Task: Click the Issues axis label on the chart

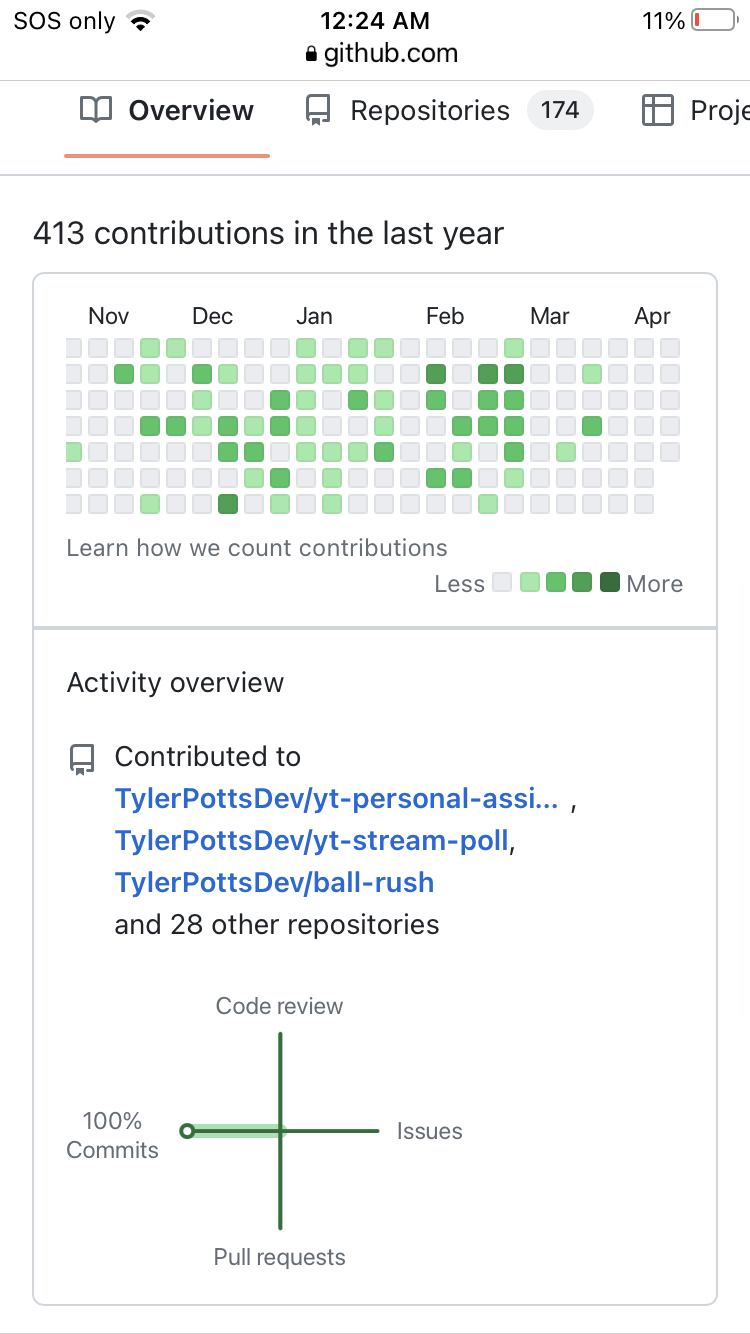Action: pos(429,1131)
